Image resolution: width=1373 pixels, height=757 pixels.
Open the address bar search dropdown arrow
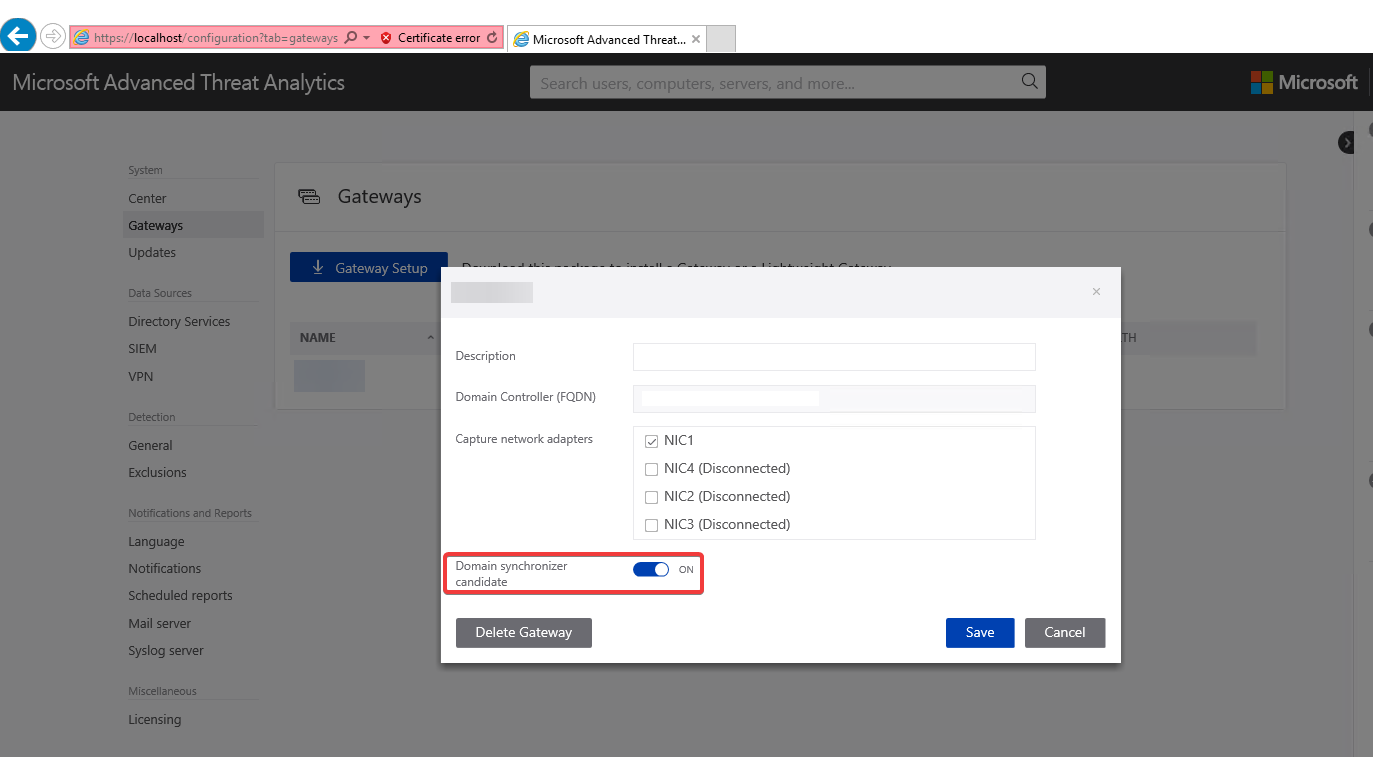click(x=366, y=38)
